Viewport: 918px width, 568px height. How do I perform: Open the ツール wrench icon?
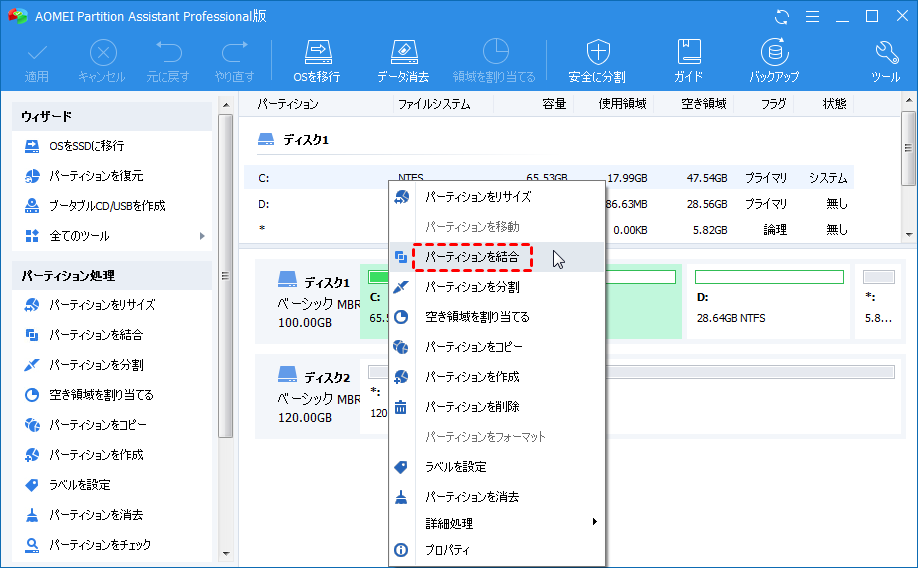pyautogui.click(x=886, y=53)
